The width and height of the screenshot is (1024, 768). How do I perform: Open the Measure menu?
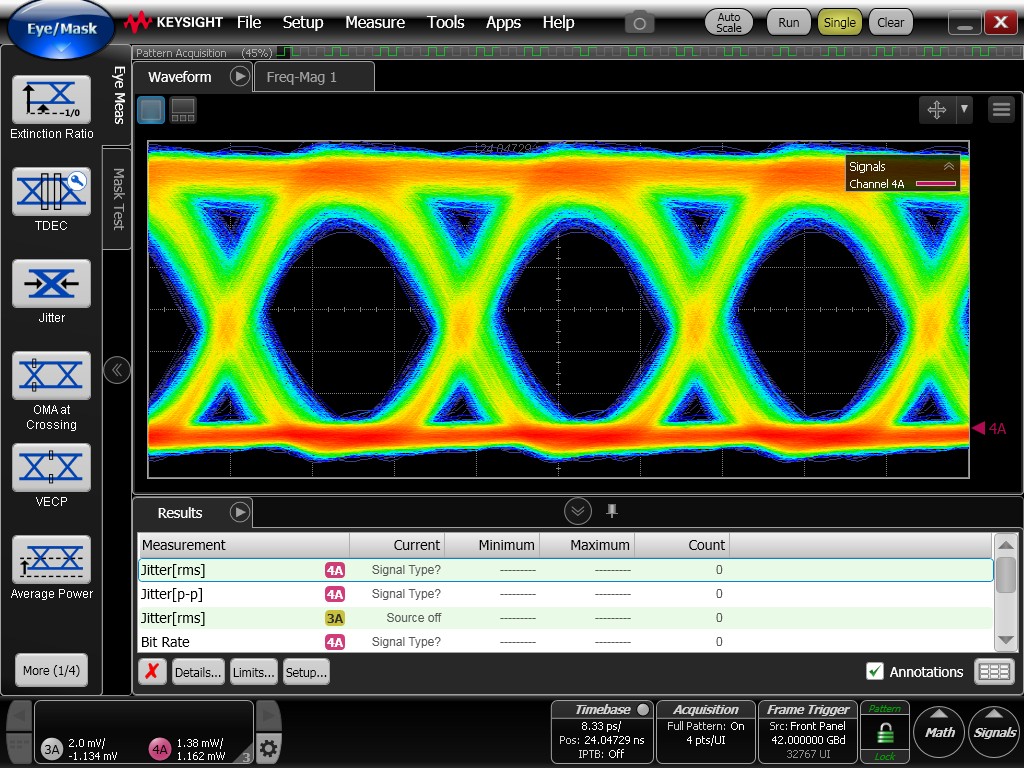pos(375,22)
